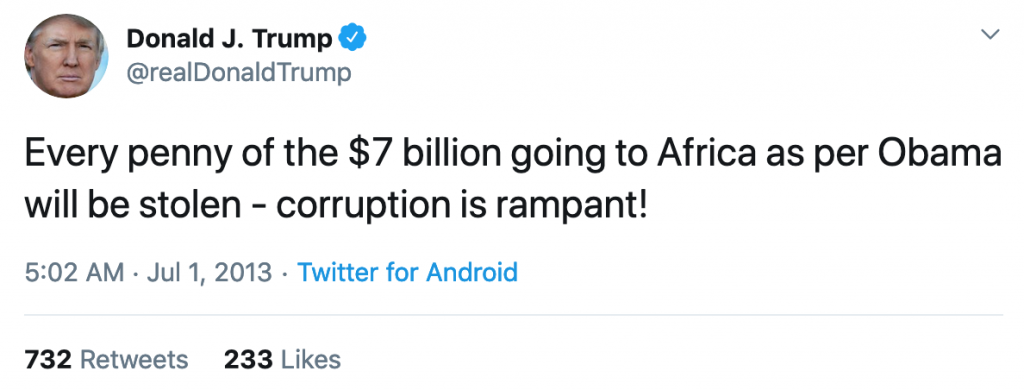Open the tweet options chevron menu
This screenshot has height=390, width=1024.
[x=991, y=35]
